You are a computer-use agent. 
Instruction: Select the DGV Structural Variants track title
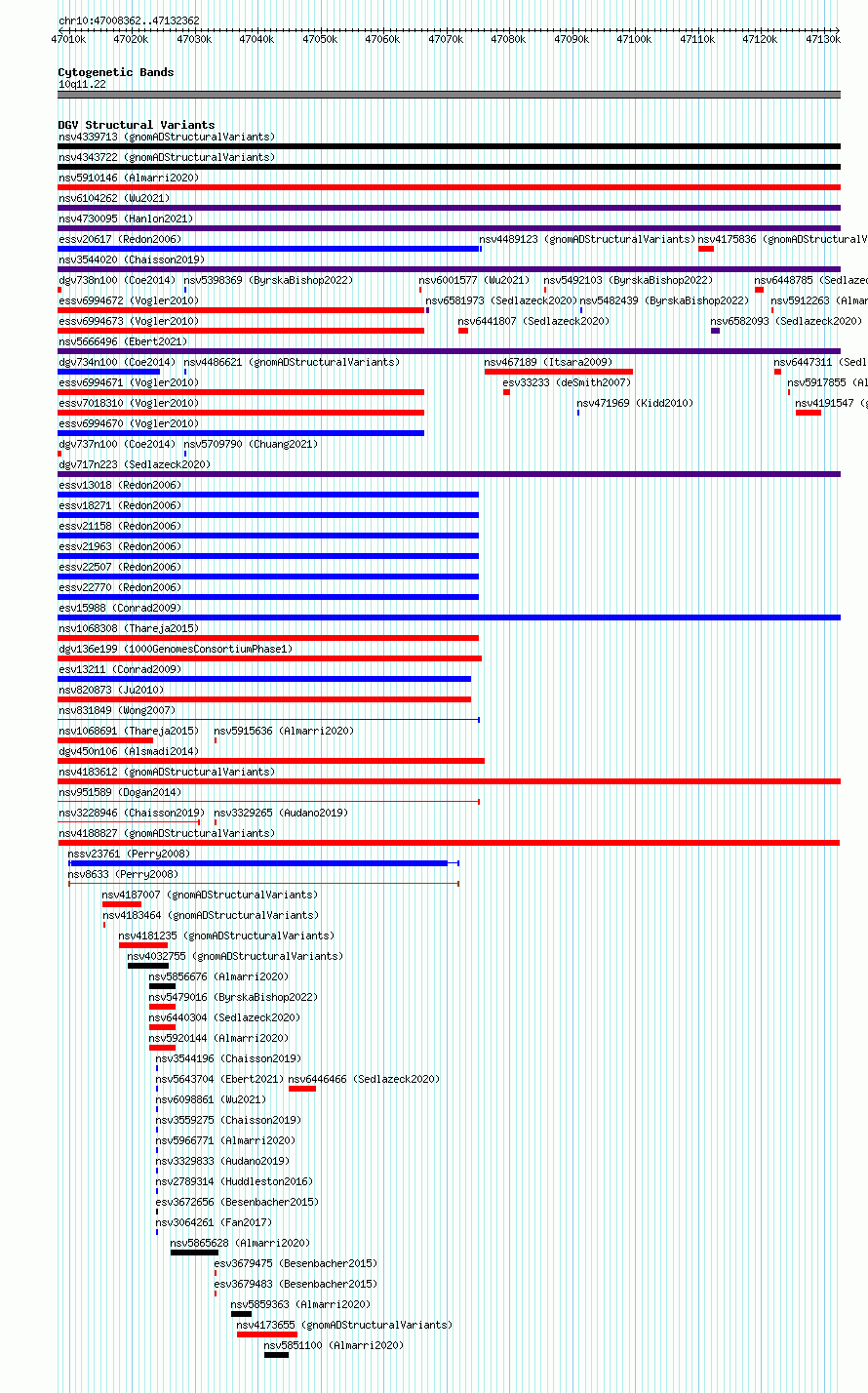point(137,125)
